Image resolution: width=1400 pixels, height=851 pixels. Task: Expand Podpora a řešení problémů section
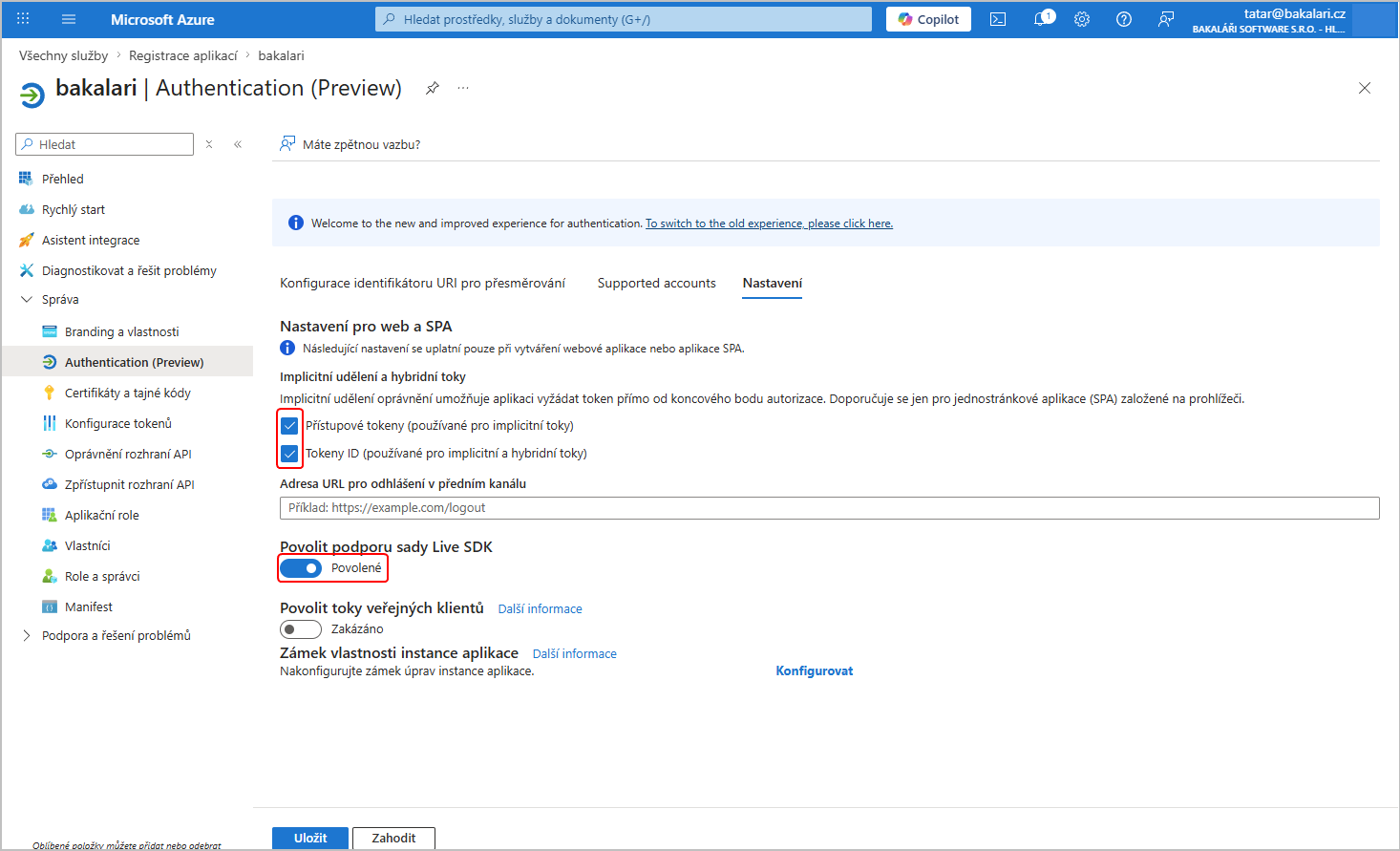[x=26, y=635]
